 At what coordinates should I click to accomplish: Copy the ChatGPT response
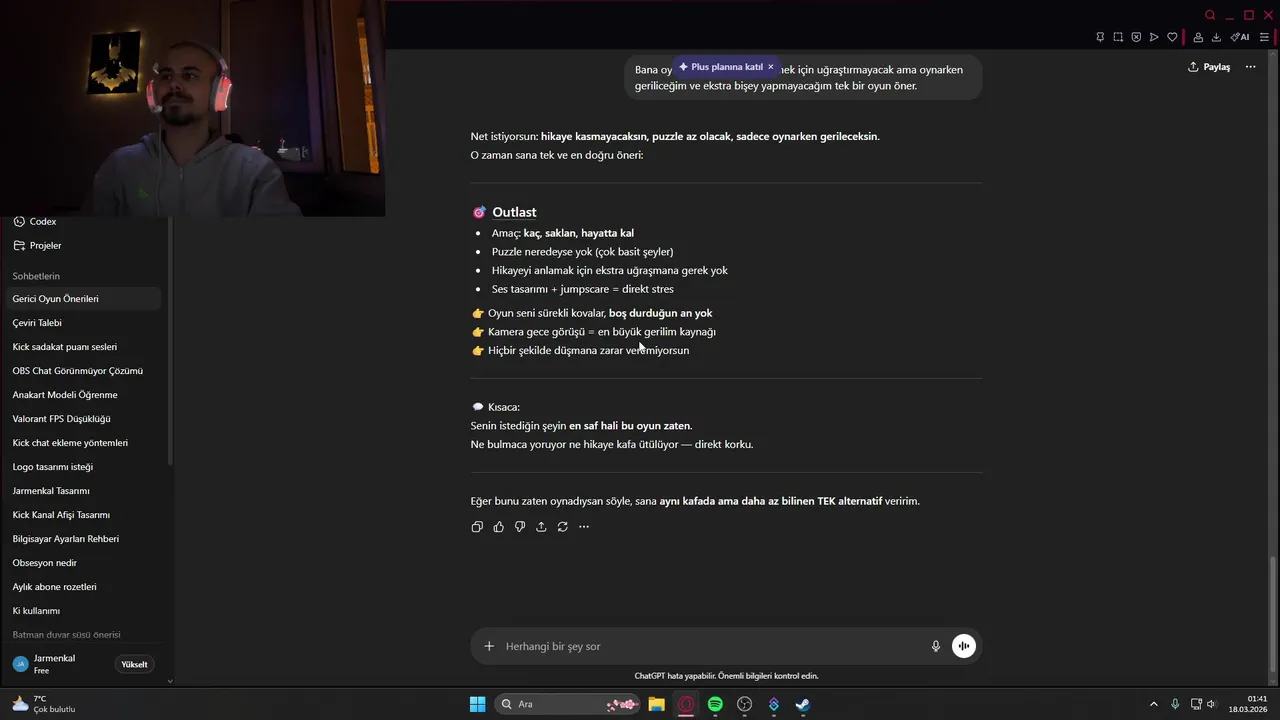pos(477,527)
